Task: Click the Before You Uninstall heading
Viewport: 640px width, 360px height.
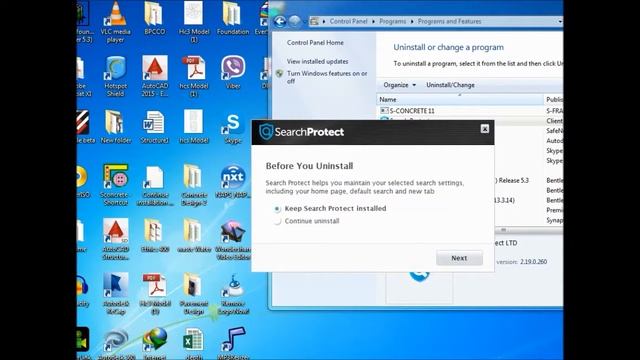Action: click(x=309, y=166)
